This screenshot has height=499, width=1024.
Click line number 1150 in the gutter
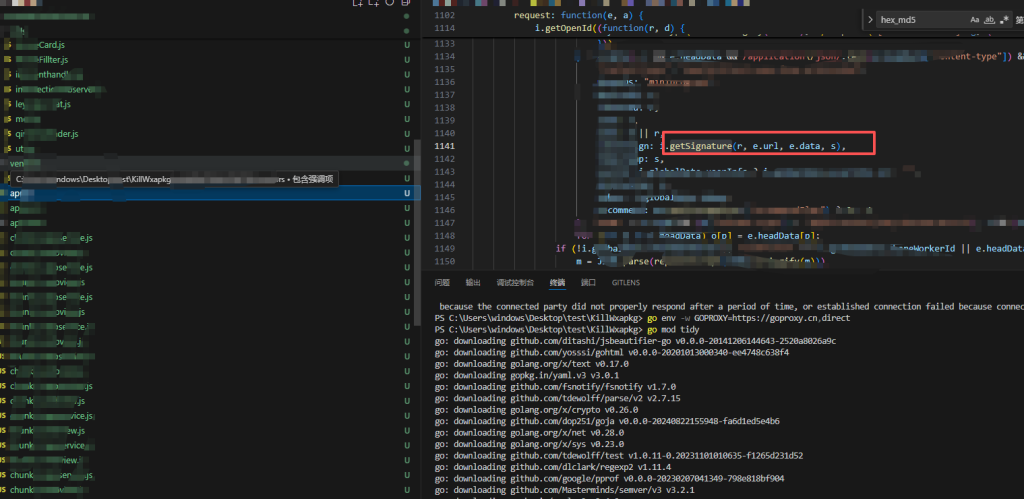[x=444, y=262]
